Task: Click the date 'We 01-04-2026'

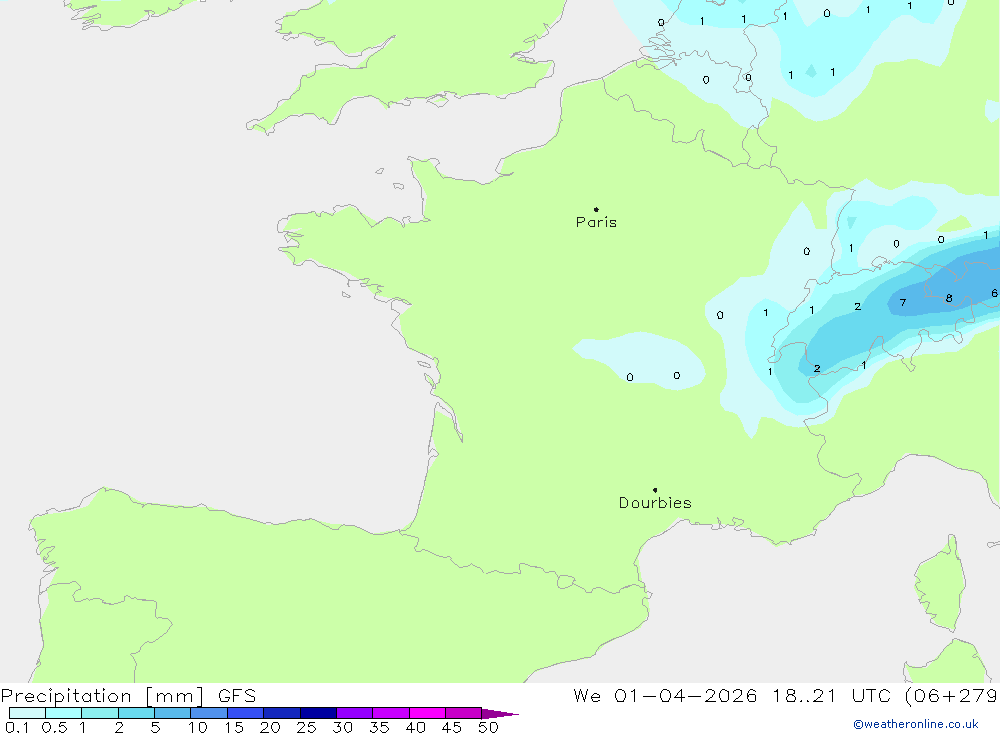Action: [x=665, y=696]
